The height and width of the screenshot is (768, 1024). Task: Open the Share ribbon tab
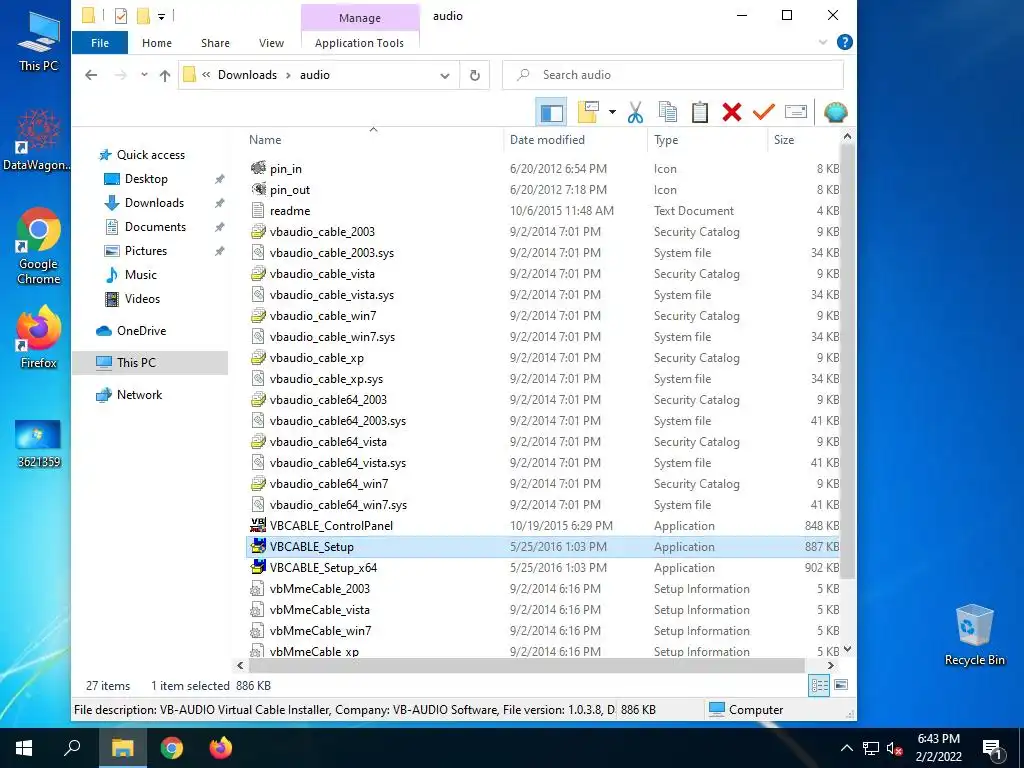coord(215,43)
